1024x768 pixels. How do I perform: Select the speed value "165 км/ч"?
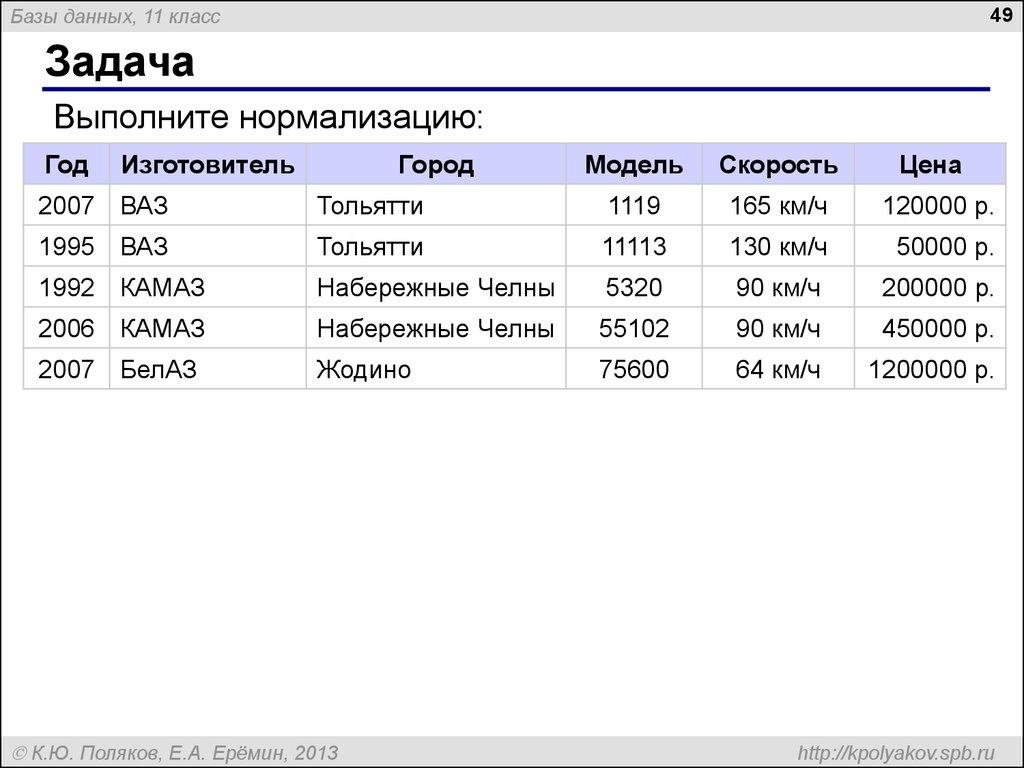[779, 205]
